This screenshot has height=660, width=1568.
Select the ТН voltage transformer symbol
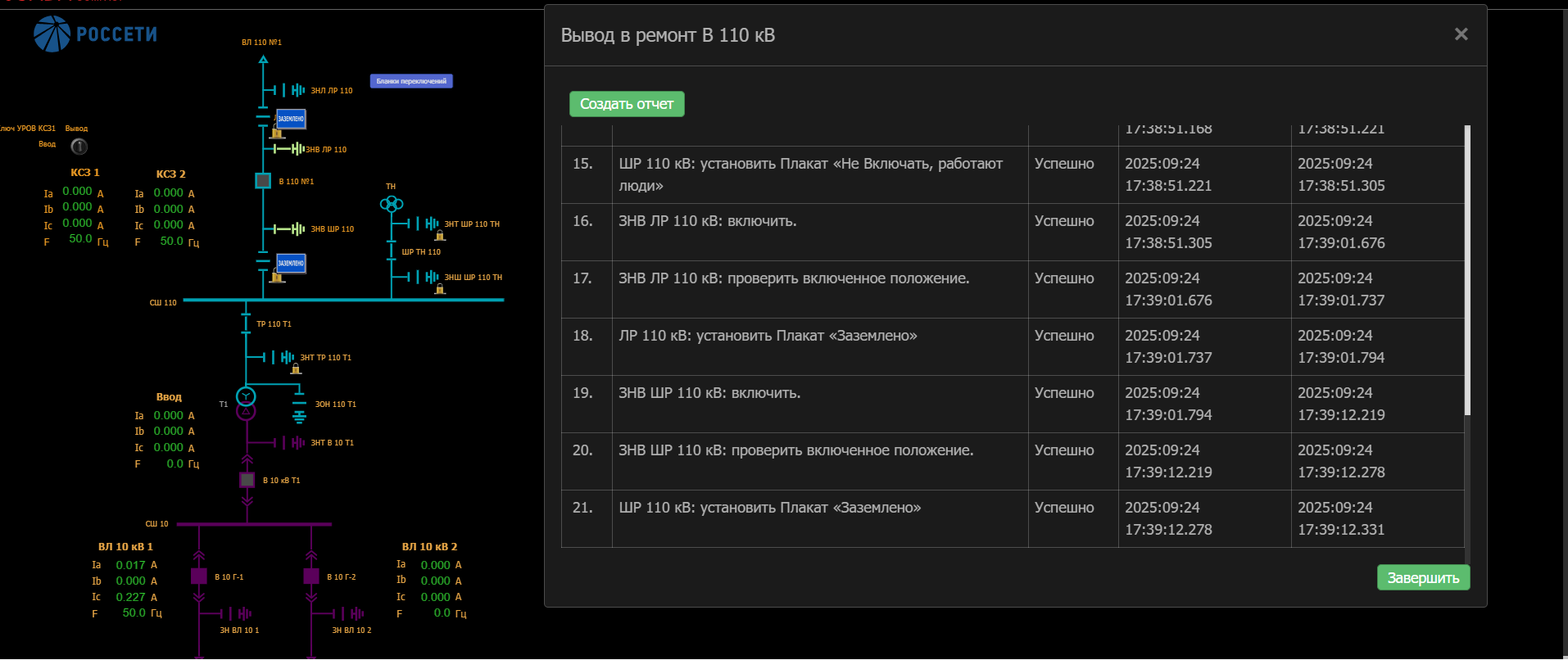point(392,203)
